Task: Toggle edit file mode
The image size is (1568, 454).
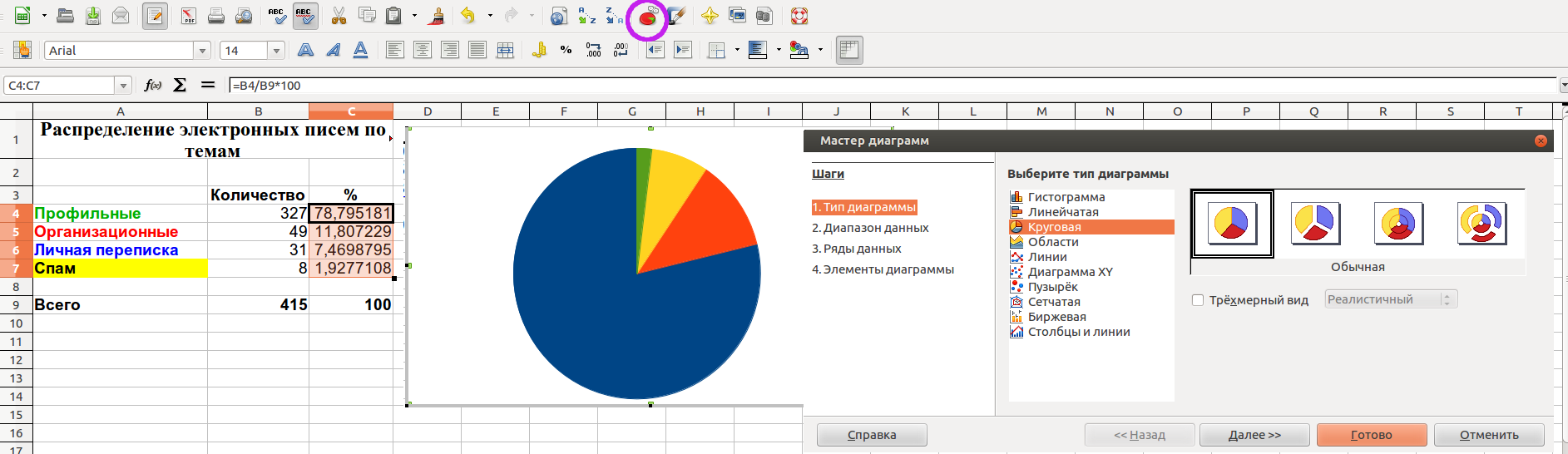Action: tap(155, 16)
